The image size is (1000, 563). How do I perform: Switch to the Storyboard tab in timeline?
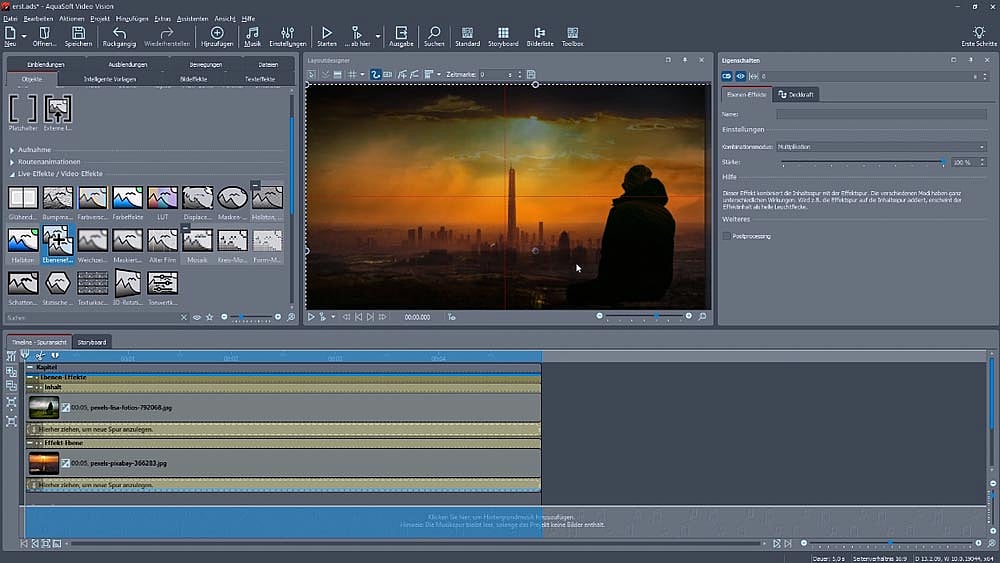point(92,342)
